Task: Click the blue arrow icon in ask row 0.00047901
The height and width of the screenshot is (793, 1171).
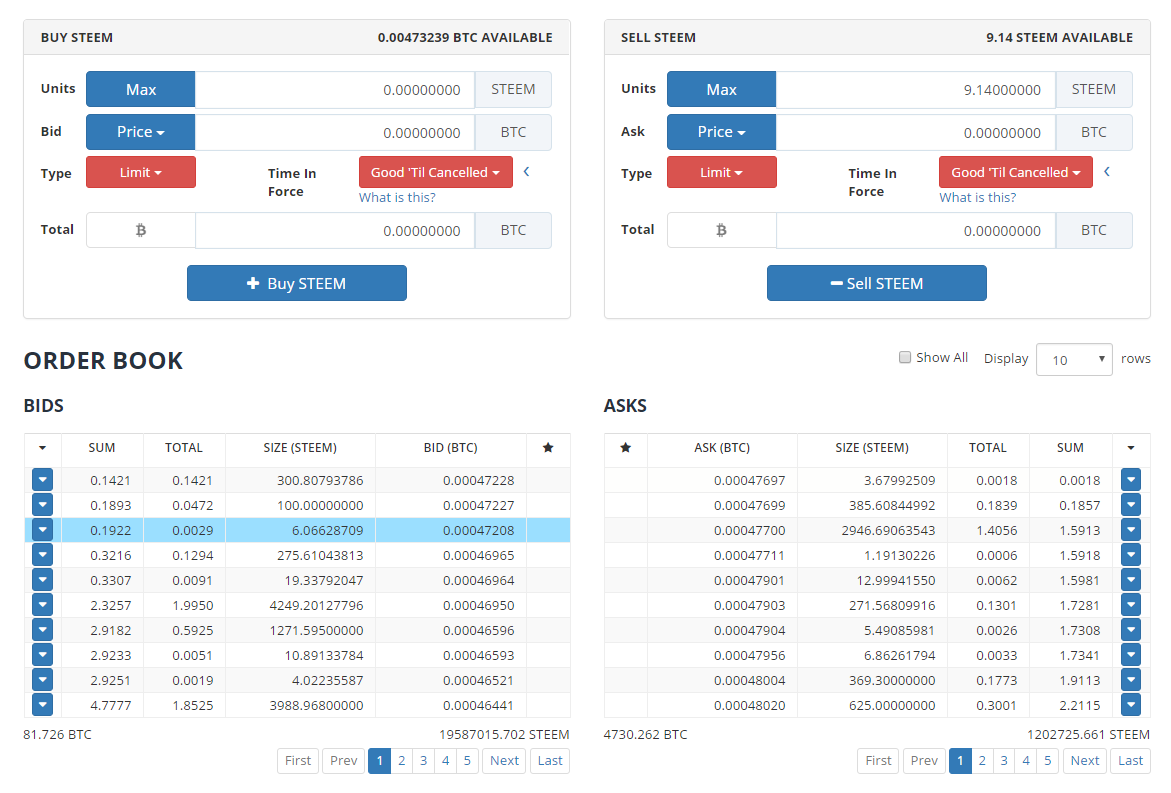Action: [x=1131, y=580]
